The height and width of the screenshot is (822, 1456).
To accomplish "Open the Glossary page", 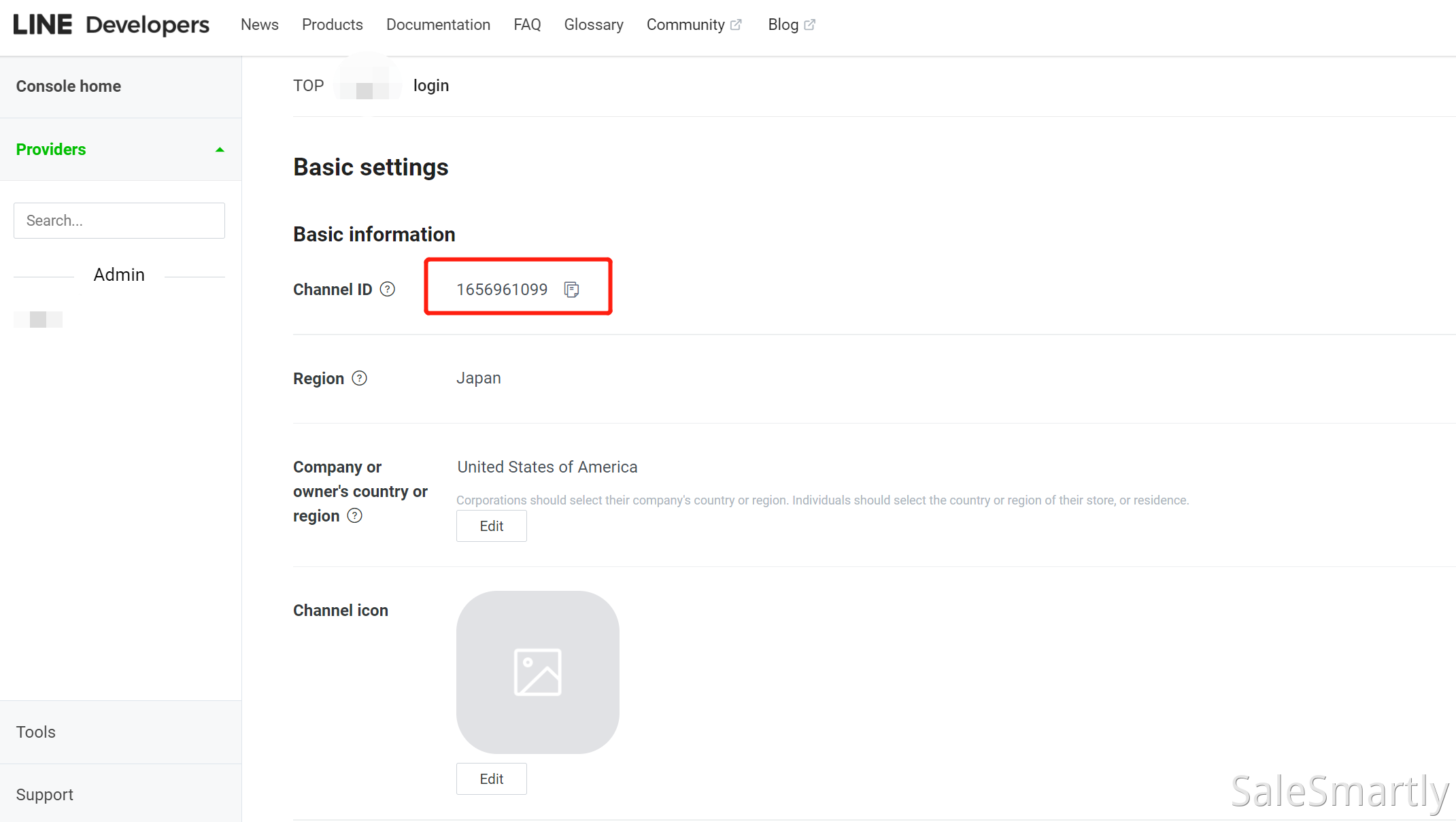I will (x=593, y=24).
